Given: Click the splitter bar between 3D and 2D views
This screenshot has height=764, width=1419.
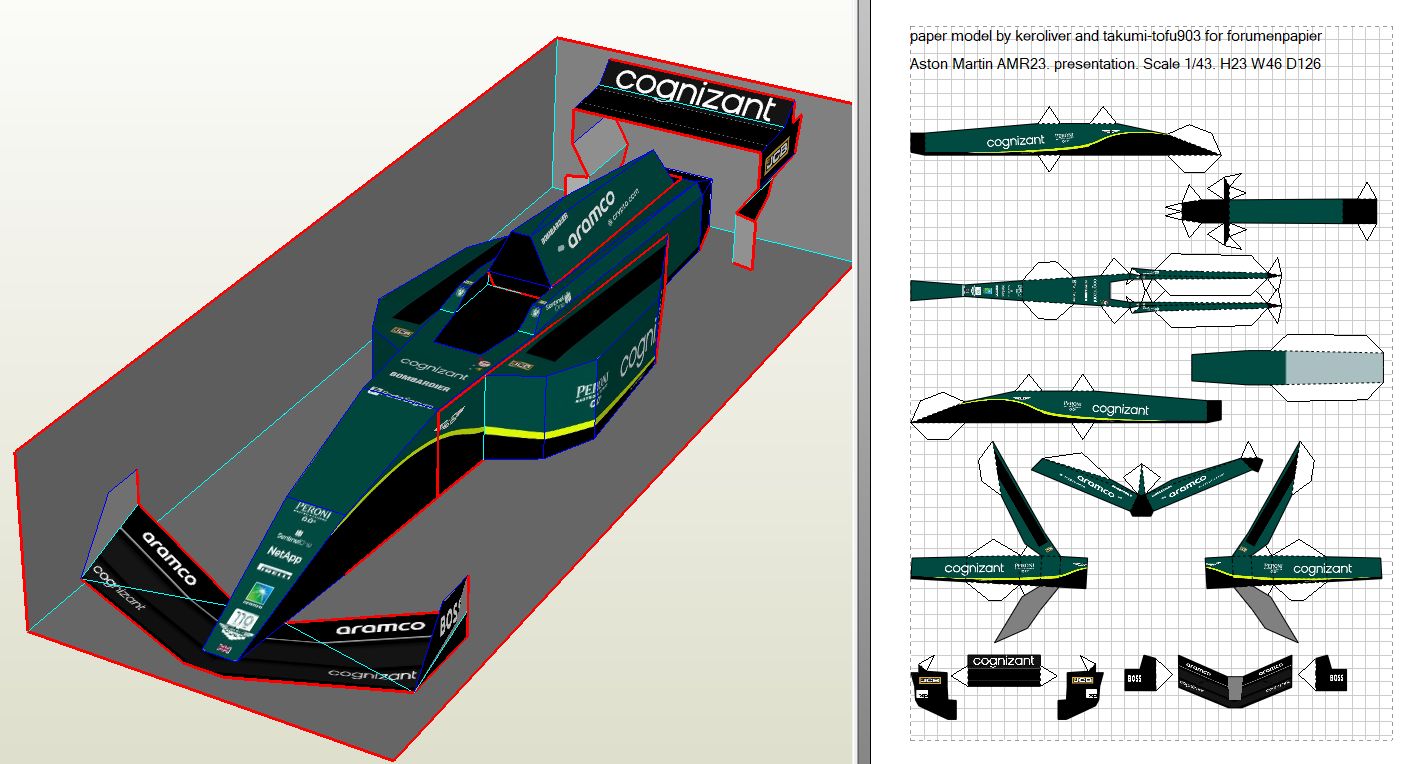Looking at the screenshot, I should click(862, 380).
